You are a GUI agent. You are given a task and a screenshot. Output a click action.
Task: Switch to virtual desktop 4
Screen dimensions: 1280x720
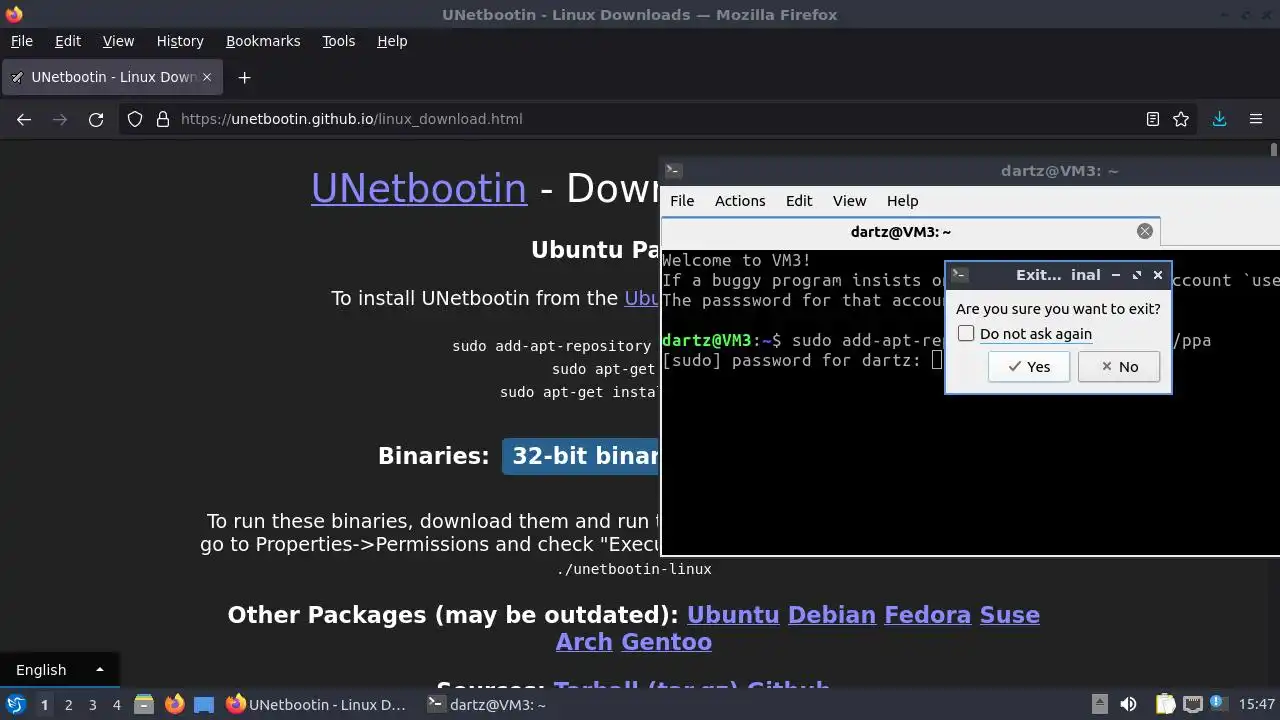tap(116, 704)
